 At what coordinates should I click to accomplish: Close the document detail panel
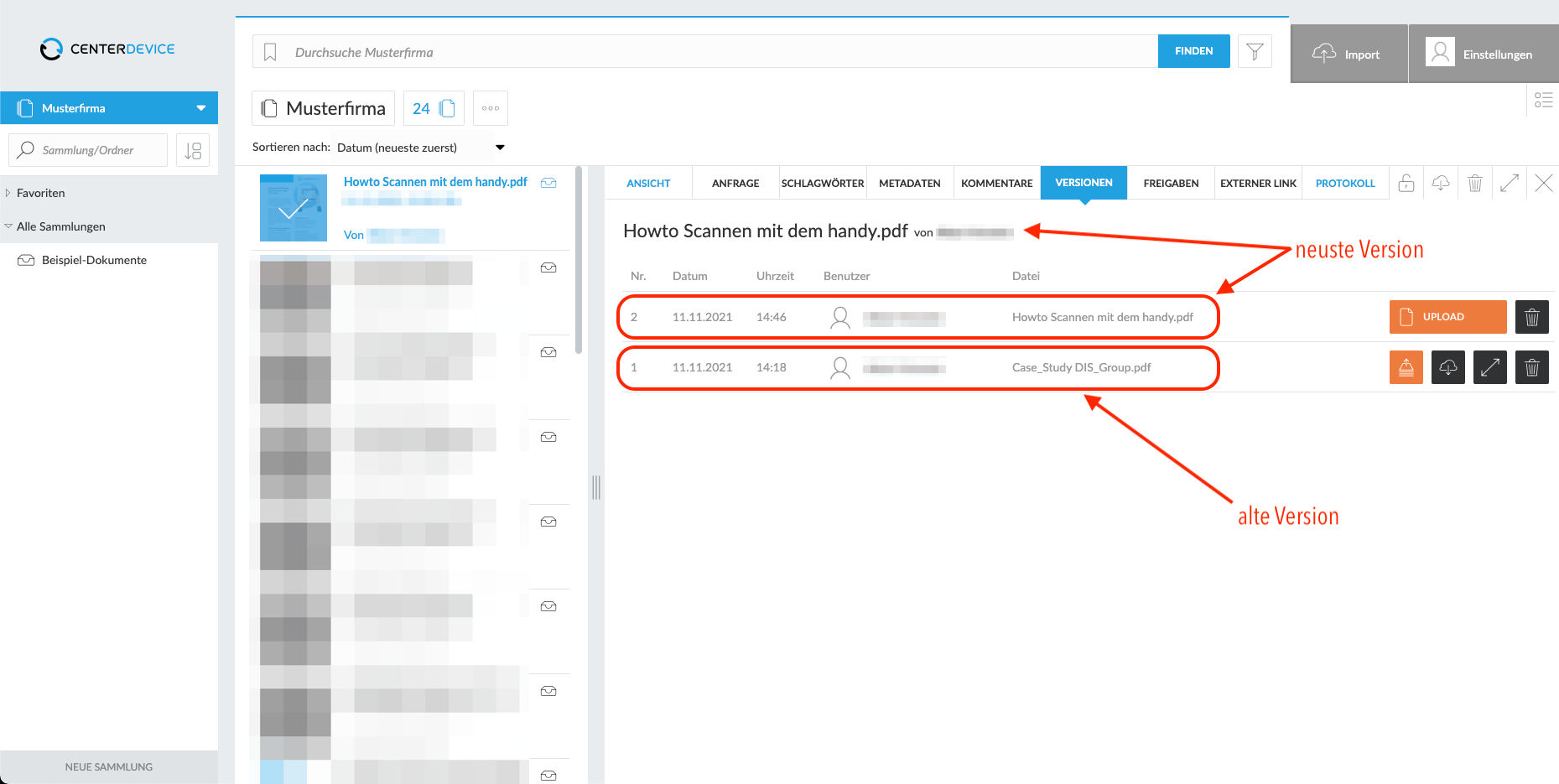point(1543,183)
